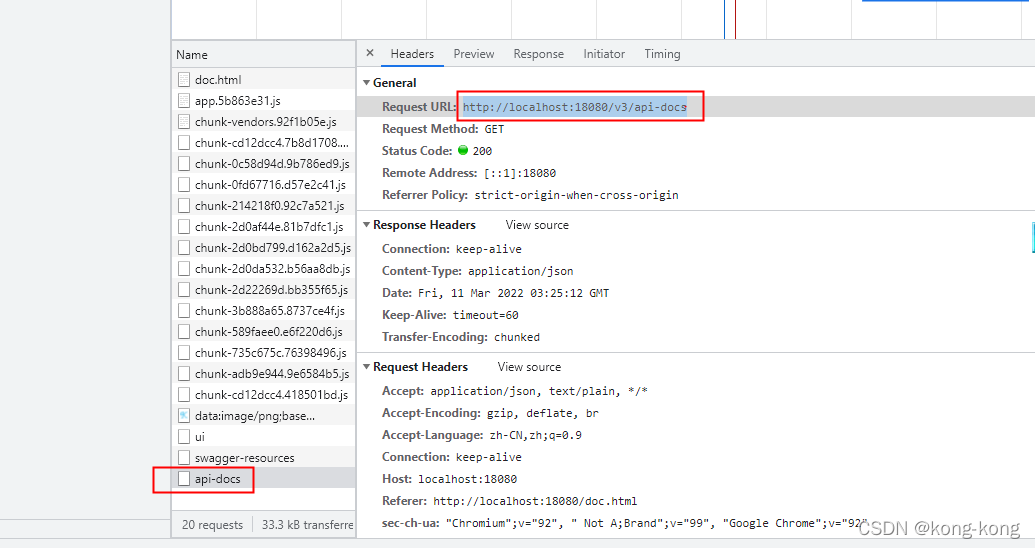Screen dimensions: 1035x548
Task: Click the ui request file icon
Action: (184, 436)
